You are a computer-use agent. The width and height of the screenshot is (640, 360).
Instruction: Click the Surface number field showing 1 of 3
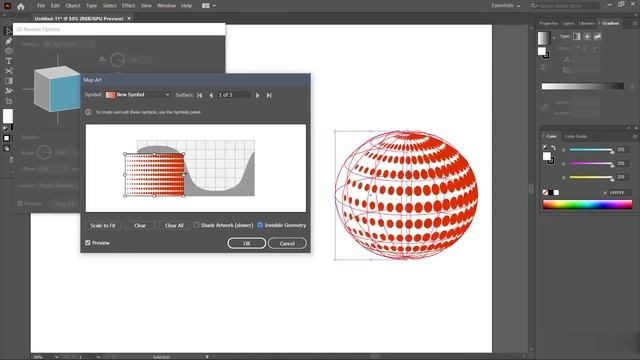point(234,95)
